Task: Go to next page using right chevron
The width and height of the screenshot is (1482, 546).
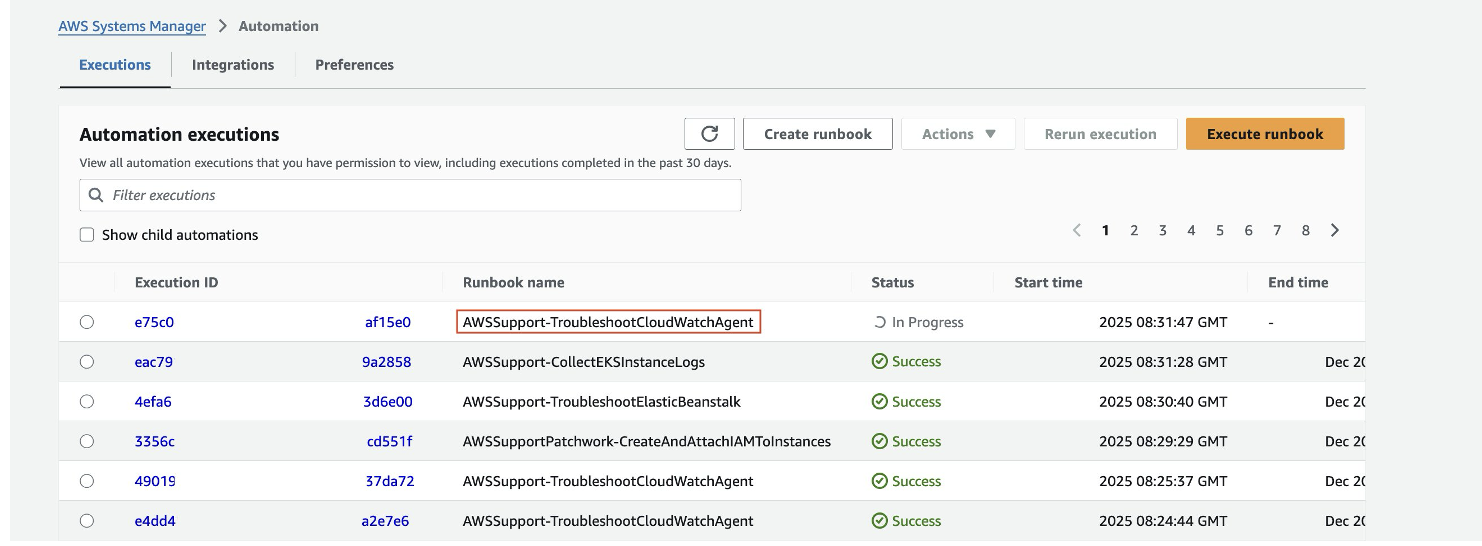Action: pyautogui.click(x=1335, y=230)
